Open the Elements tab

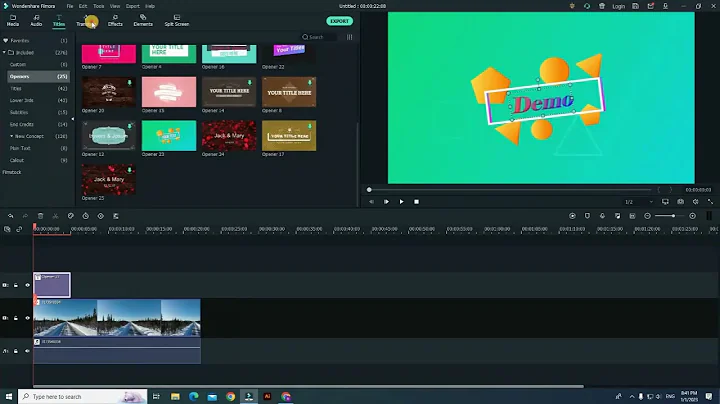coord(143,20)
